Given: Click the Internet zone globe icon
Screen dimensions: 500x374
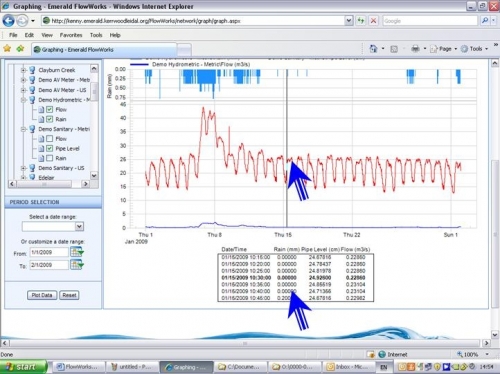Looking at the screenshot, I should (x=382, y=354).
